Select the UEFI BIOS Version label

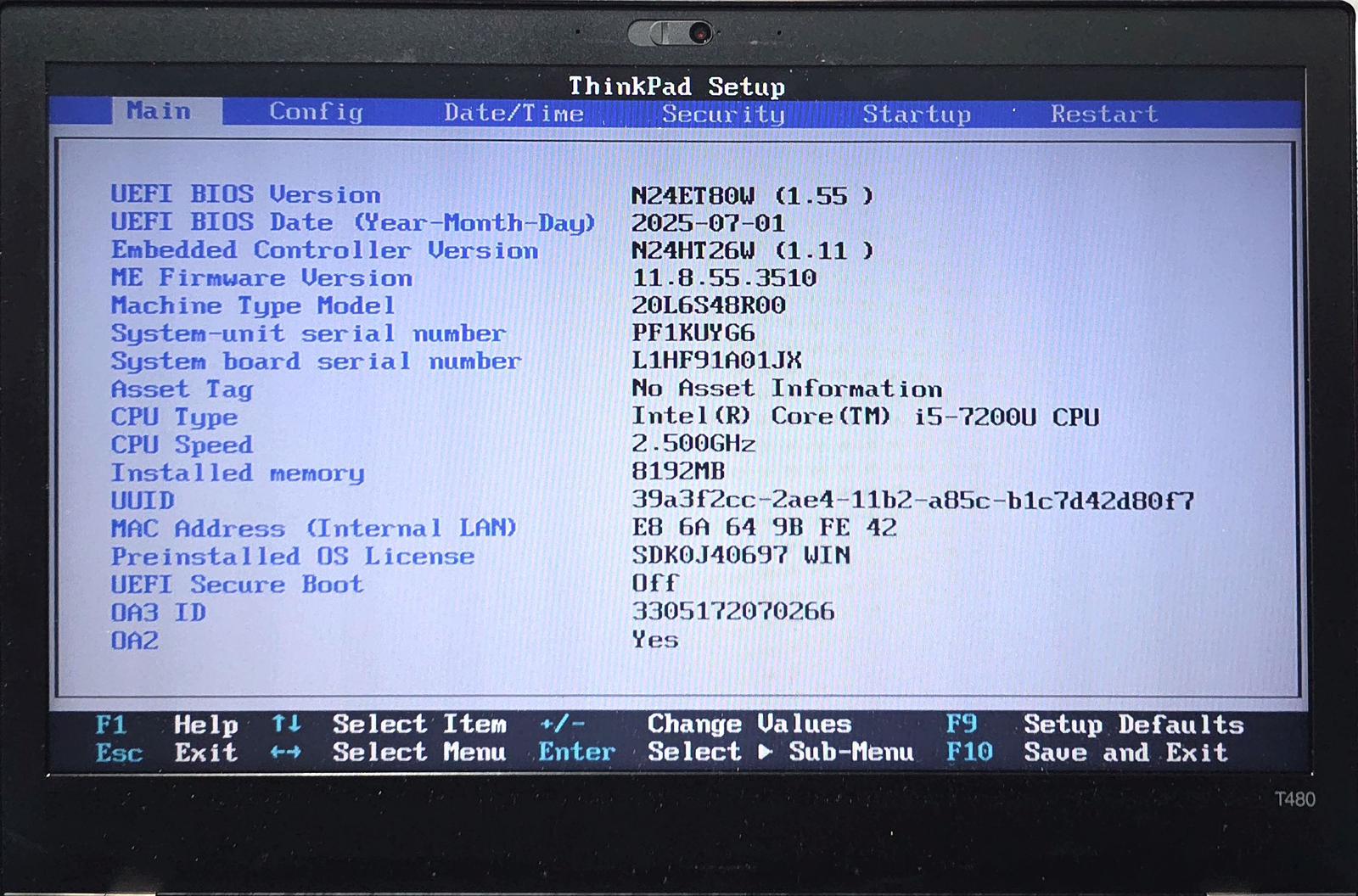point(245,194)
